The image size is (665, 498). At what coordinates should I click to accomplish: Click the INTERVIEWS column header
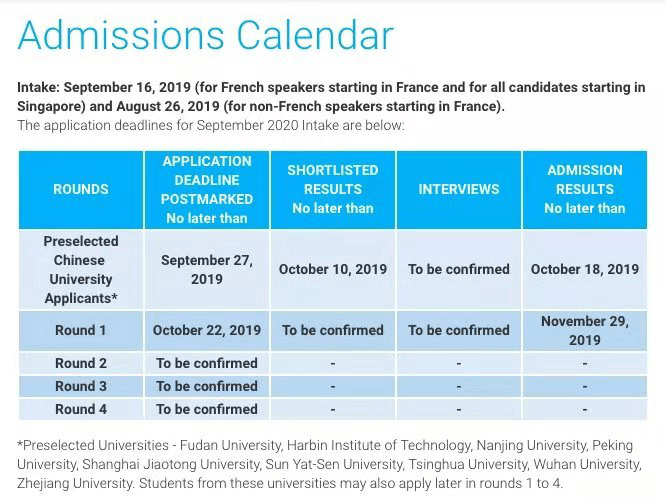coord(459,189)
